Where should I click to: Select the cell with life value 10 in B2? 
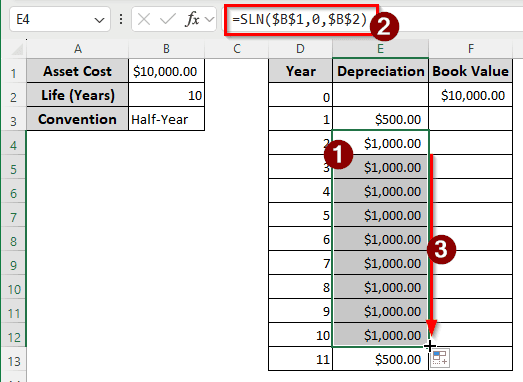click(166, 95)
